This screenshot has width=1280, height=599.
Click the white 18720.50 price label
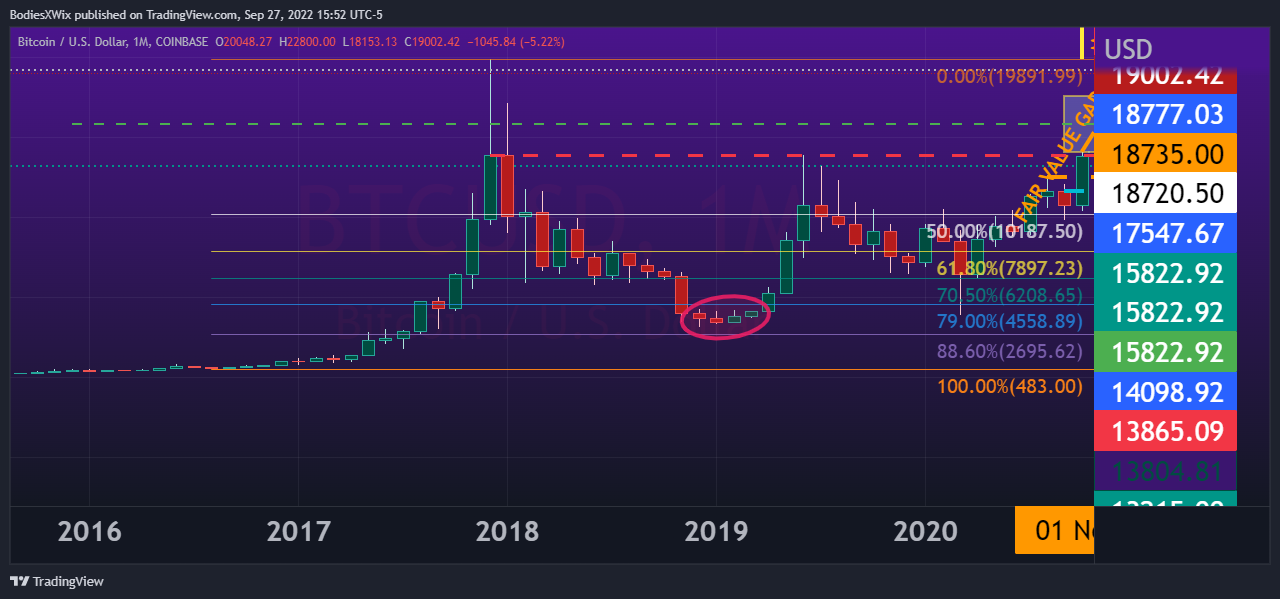[x=1167, y=194]
